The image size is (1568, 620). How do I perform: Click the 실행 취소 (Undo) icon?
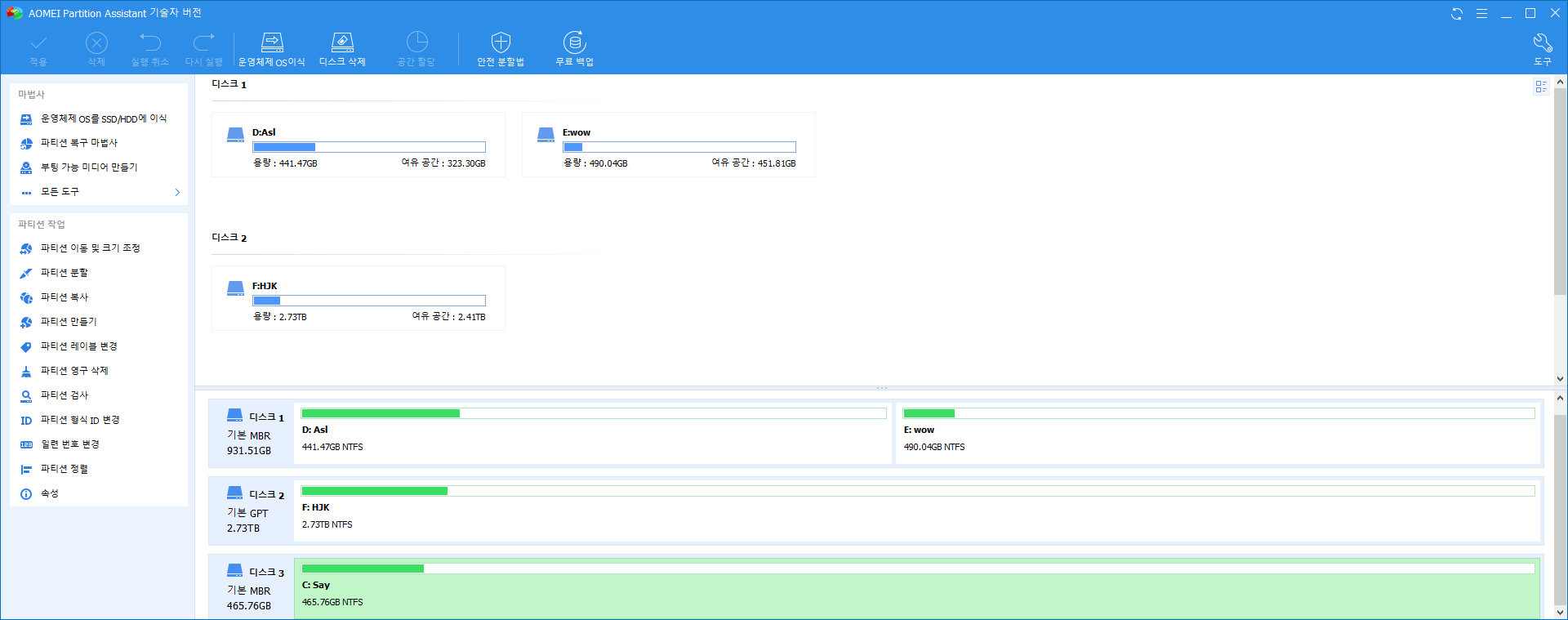[150, 49]
